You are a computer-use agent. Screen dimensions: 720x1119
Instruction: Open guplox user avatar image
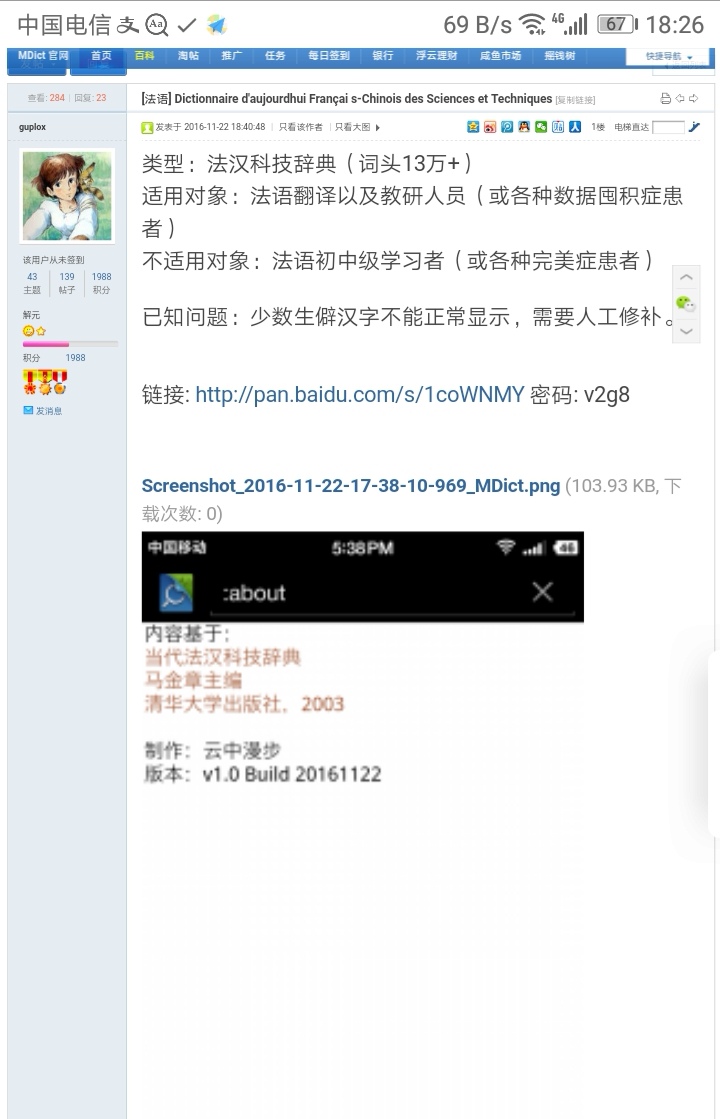[x=67, y=196]
